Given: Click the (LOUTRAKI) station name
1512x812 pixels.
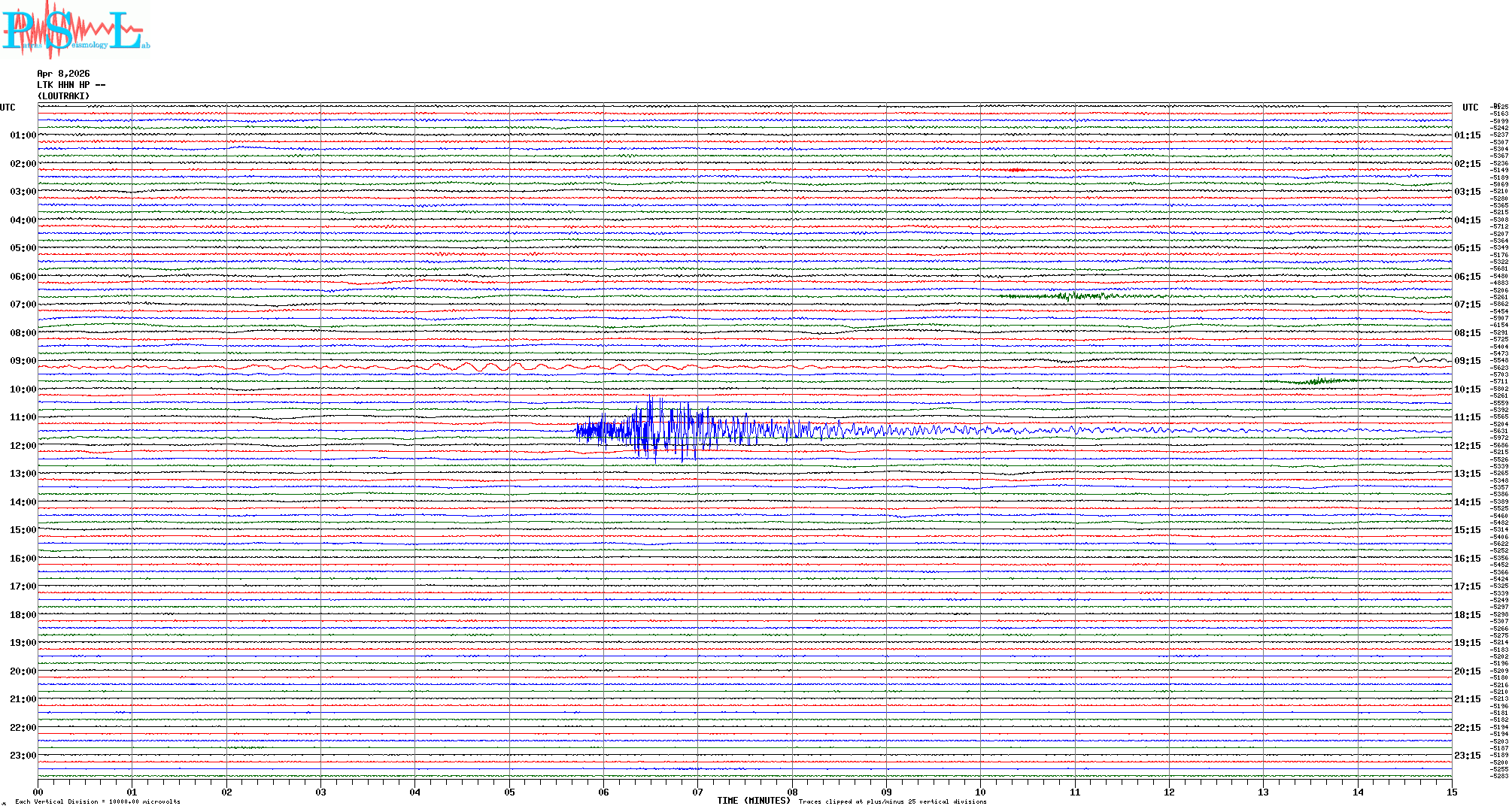Looking at the screenshot, I should [x=63, y=96].
